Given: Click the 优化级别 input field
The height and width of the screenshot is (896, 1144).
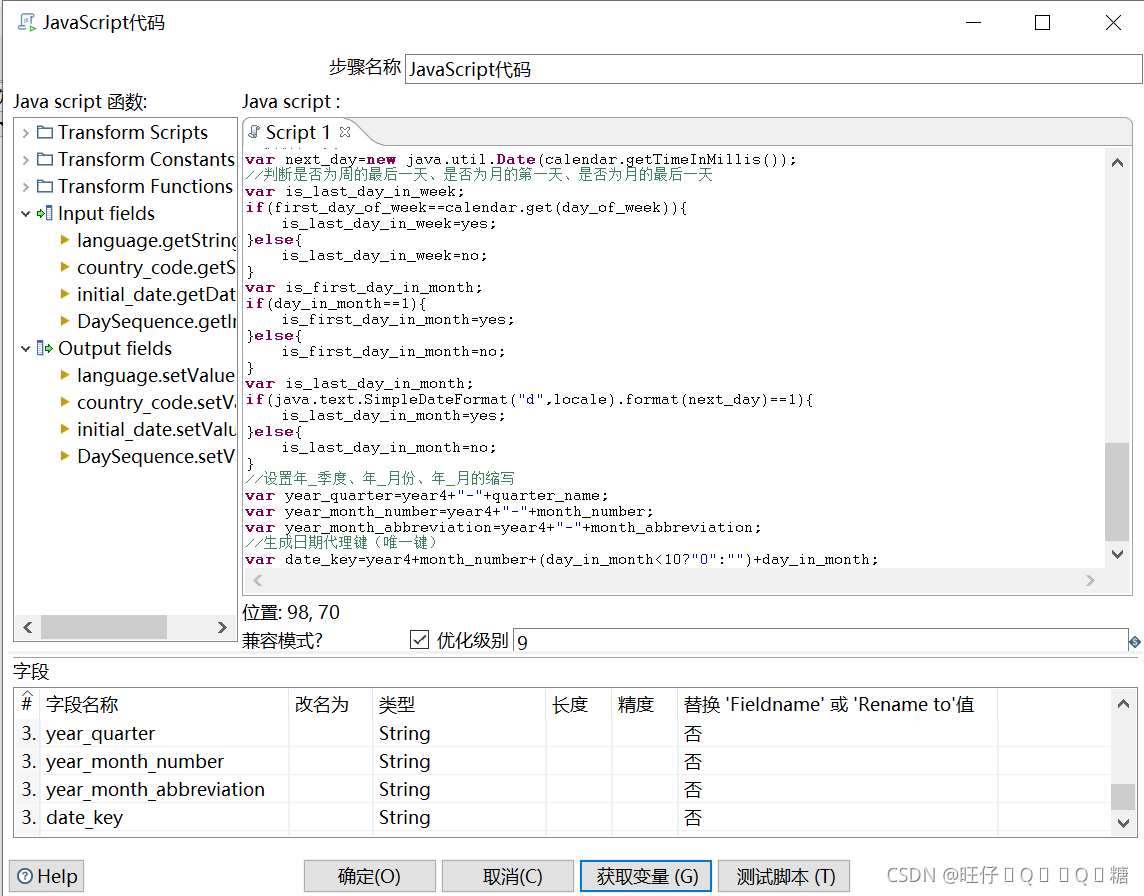Looking at the screenshot, I should coord(821,641).
